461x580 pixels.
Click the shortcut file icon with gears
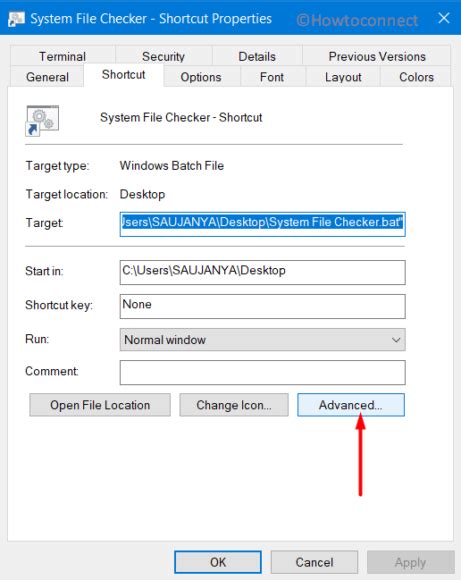click(x=42, y=121)
